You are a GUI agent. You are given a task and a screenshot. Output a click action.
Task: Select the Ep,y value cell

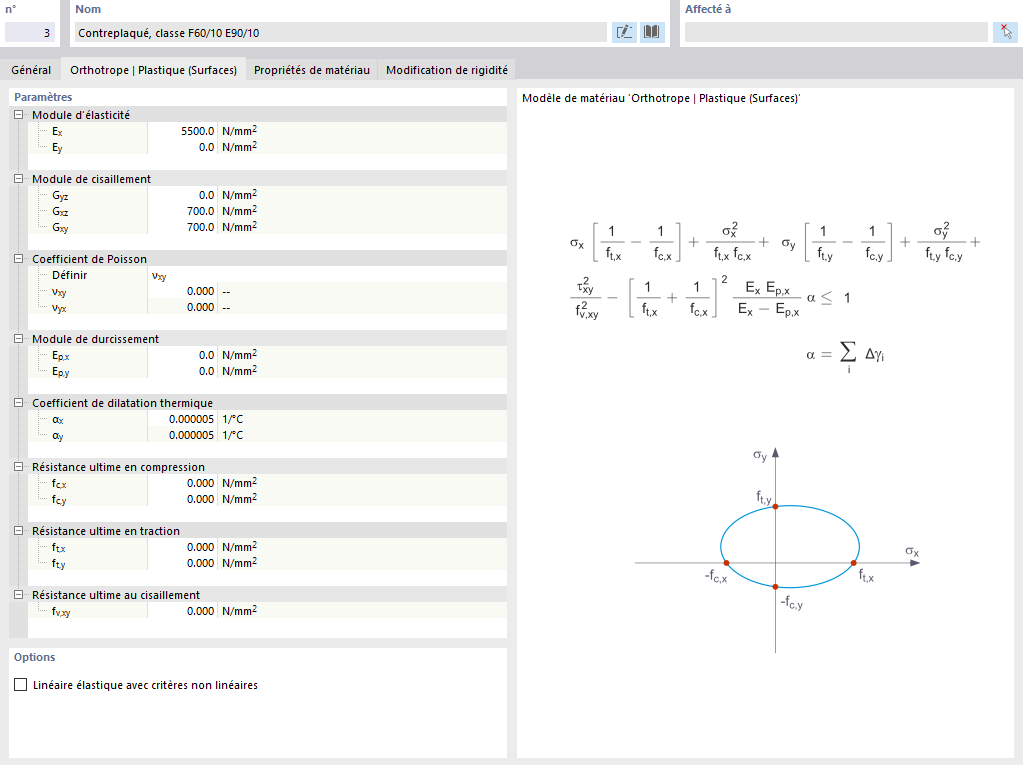pyautogui.click(x=182, y=371)
